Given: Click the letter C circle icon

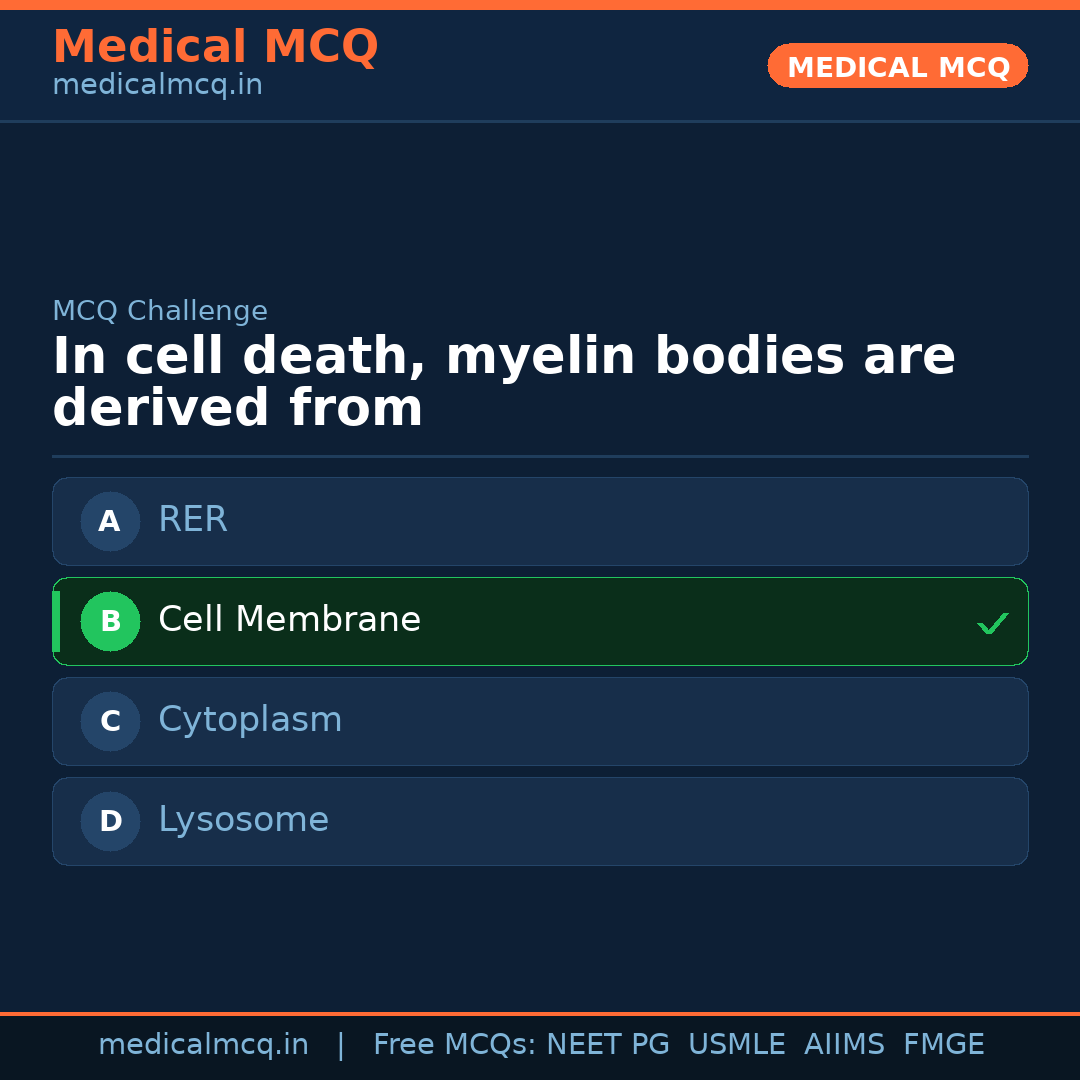Looking at the screenshot, I should [x=110, y=721].
